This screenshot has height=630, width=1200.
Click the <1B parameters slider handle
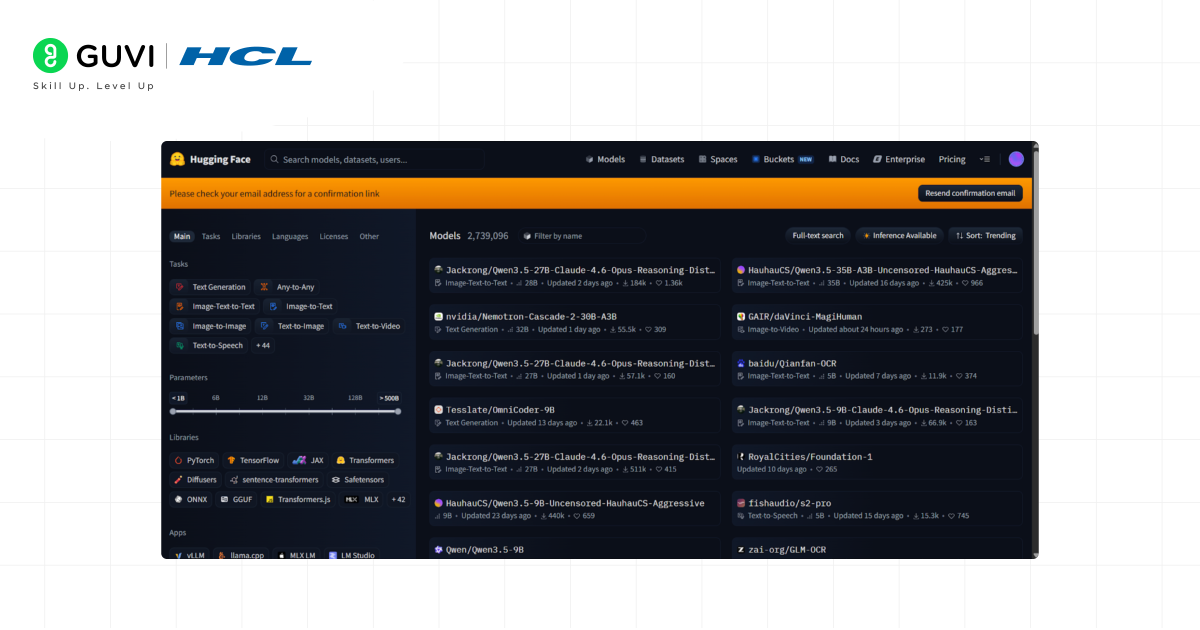[173, 411]
